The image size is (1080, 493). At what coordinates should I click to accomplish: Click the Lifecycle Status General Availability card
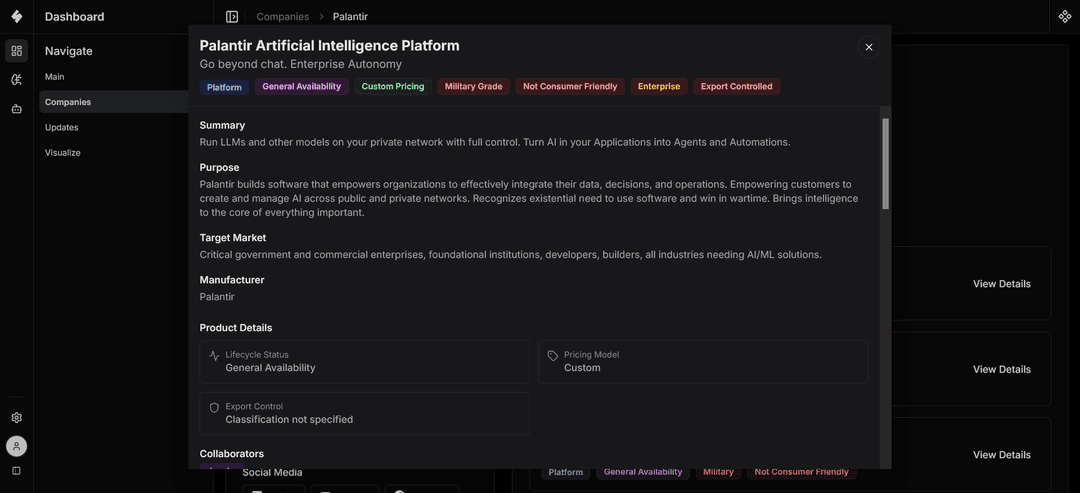[x=364, y=361]
